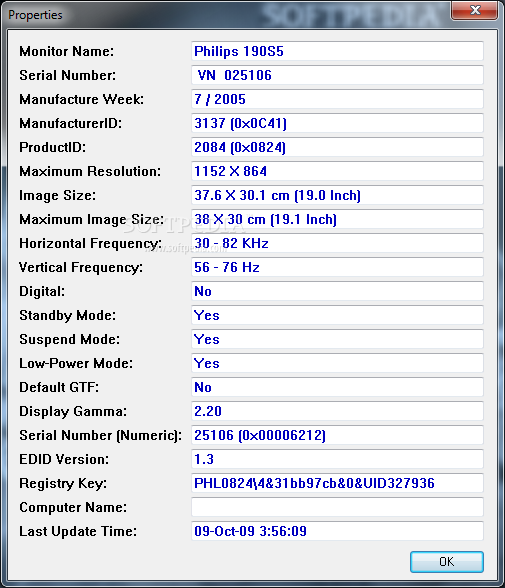Select the Suspend Mode field showing Yes
This screenshot has height=588, width=505.
337,339
